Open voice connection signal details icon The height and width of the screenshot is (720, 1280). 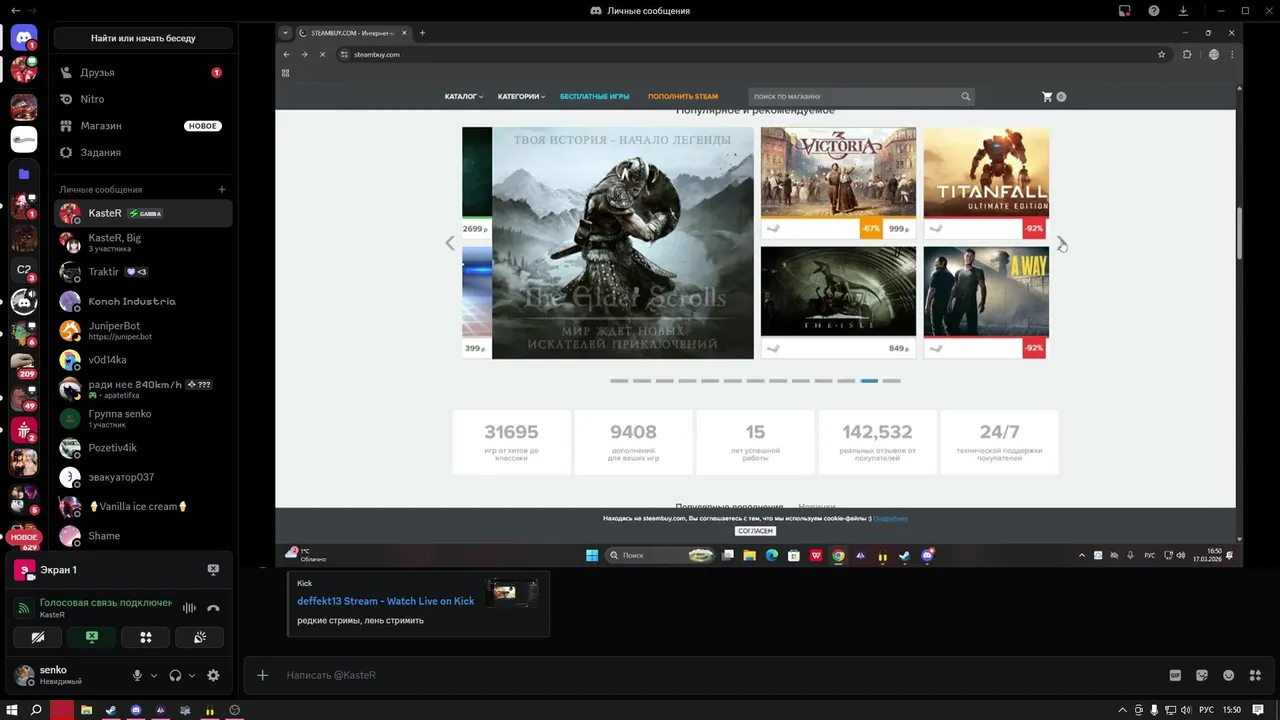tap(24, 608)
